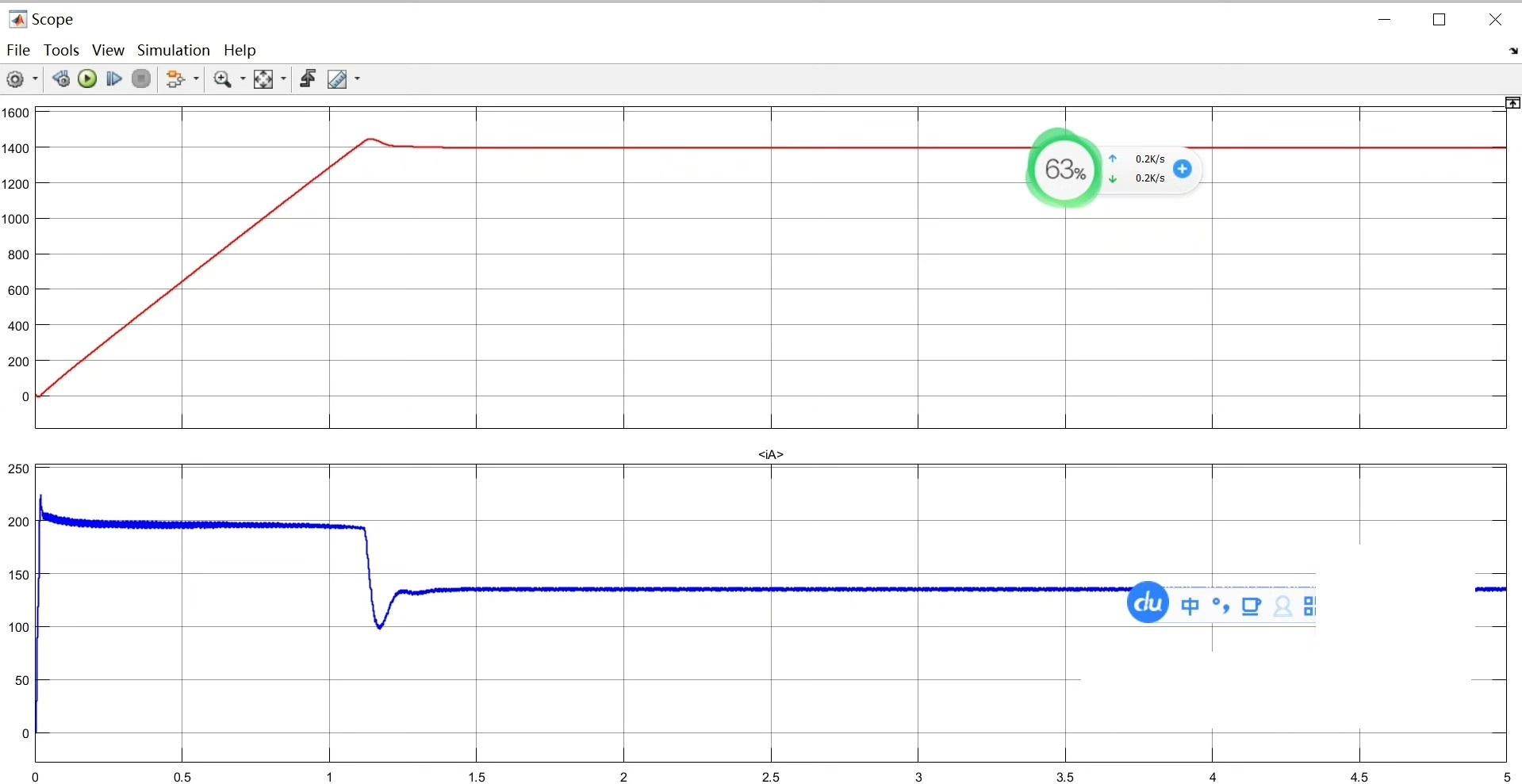1522x784 pixels.
Task: Enable the Cursor Measurements ruler icon
Action: point(337,79)
